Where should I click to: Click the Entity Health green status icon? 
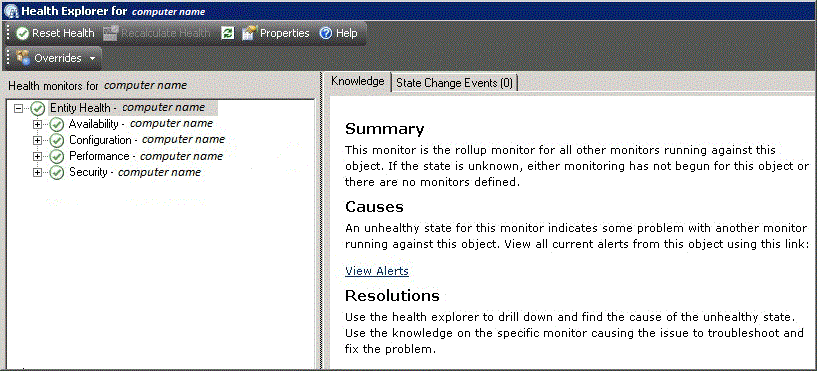pyautogui.click(x=38, y=108)
